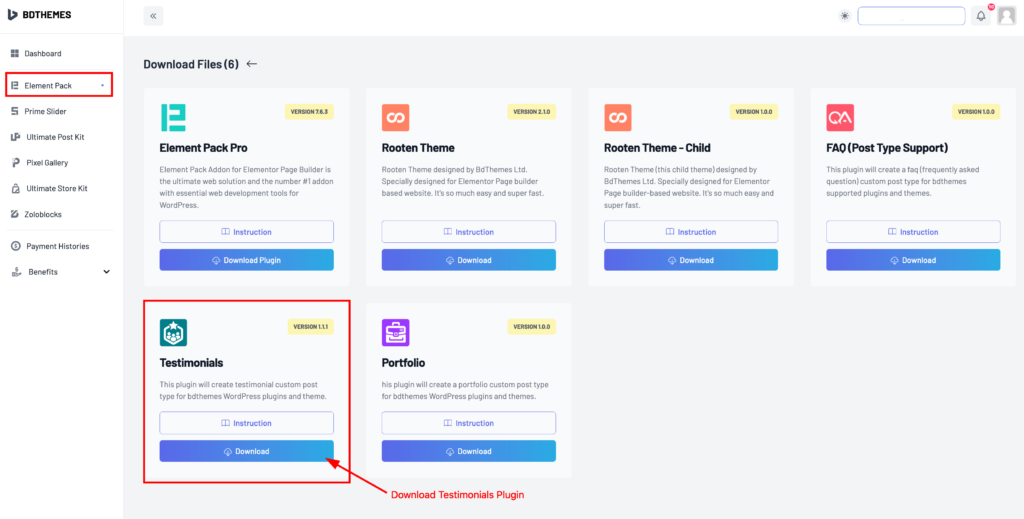Click the Portfolio plugin briefcase icon
Screen dimensions: 1024x519
point(395,332)
